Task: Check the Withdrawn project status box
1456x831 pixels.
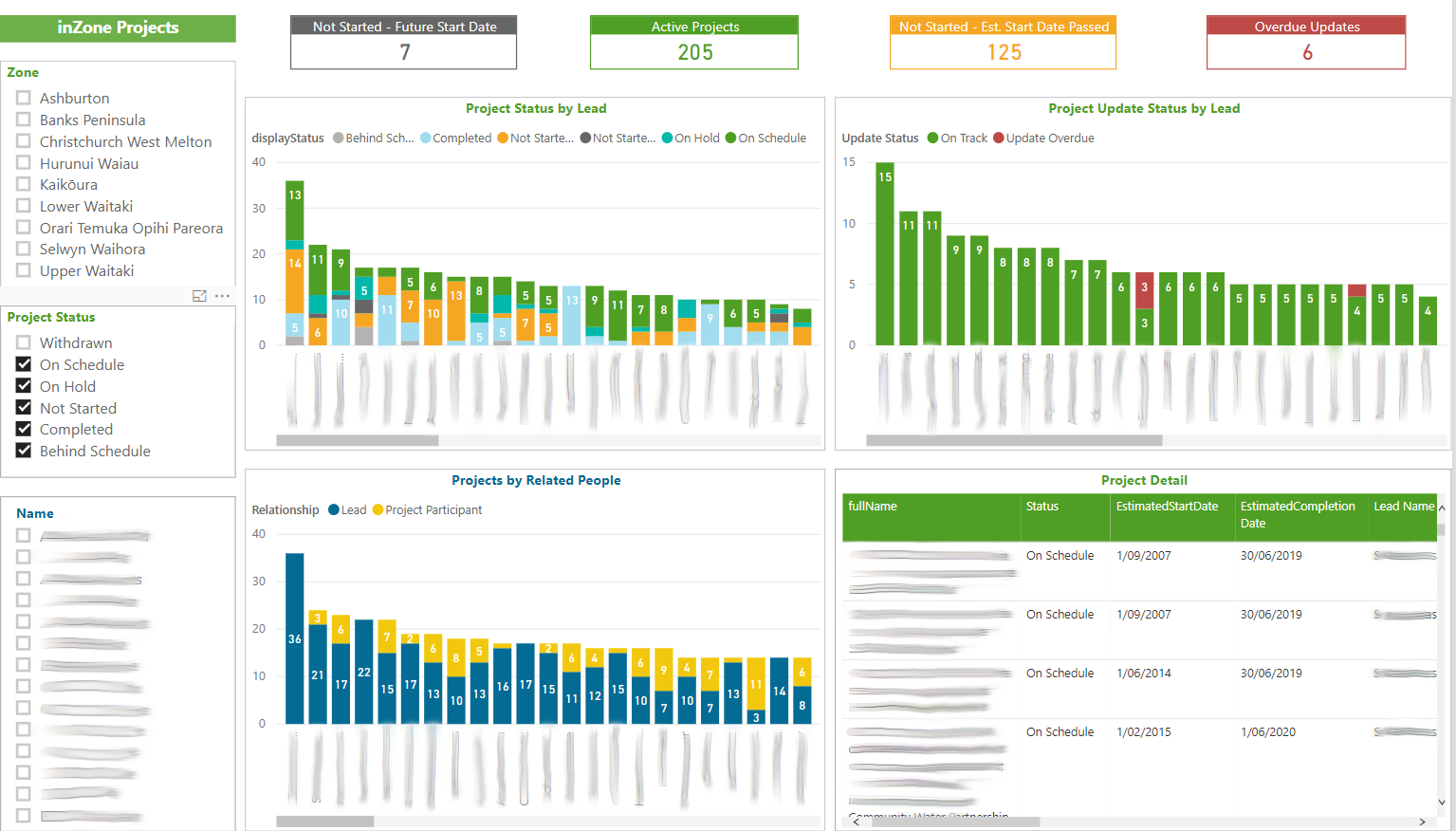Action: [x=24, y=342]
